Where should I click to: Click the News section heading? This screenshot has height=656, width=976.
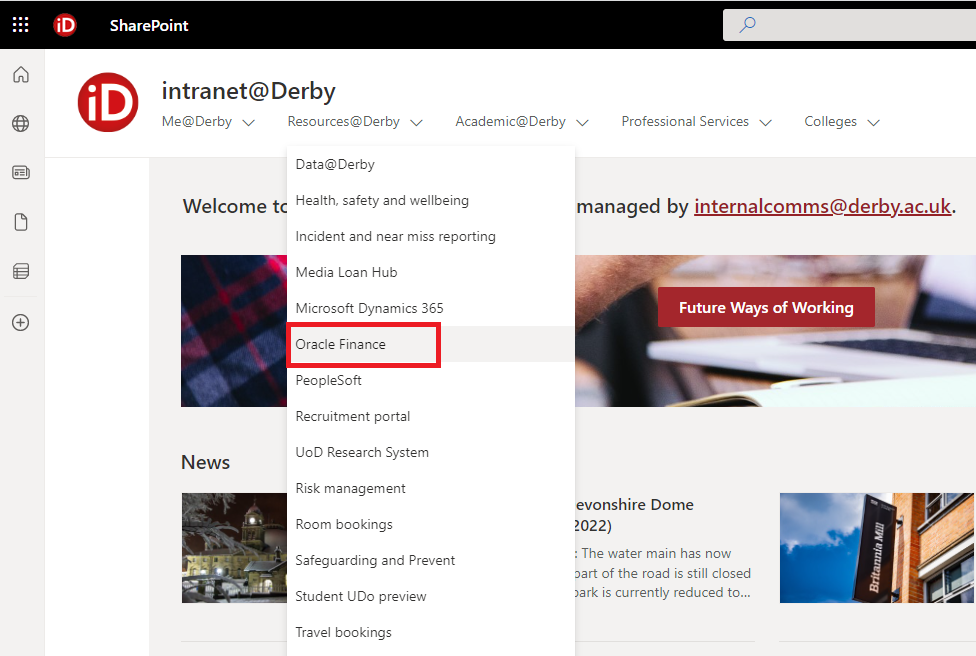[x=205, y=462]
